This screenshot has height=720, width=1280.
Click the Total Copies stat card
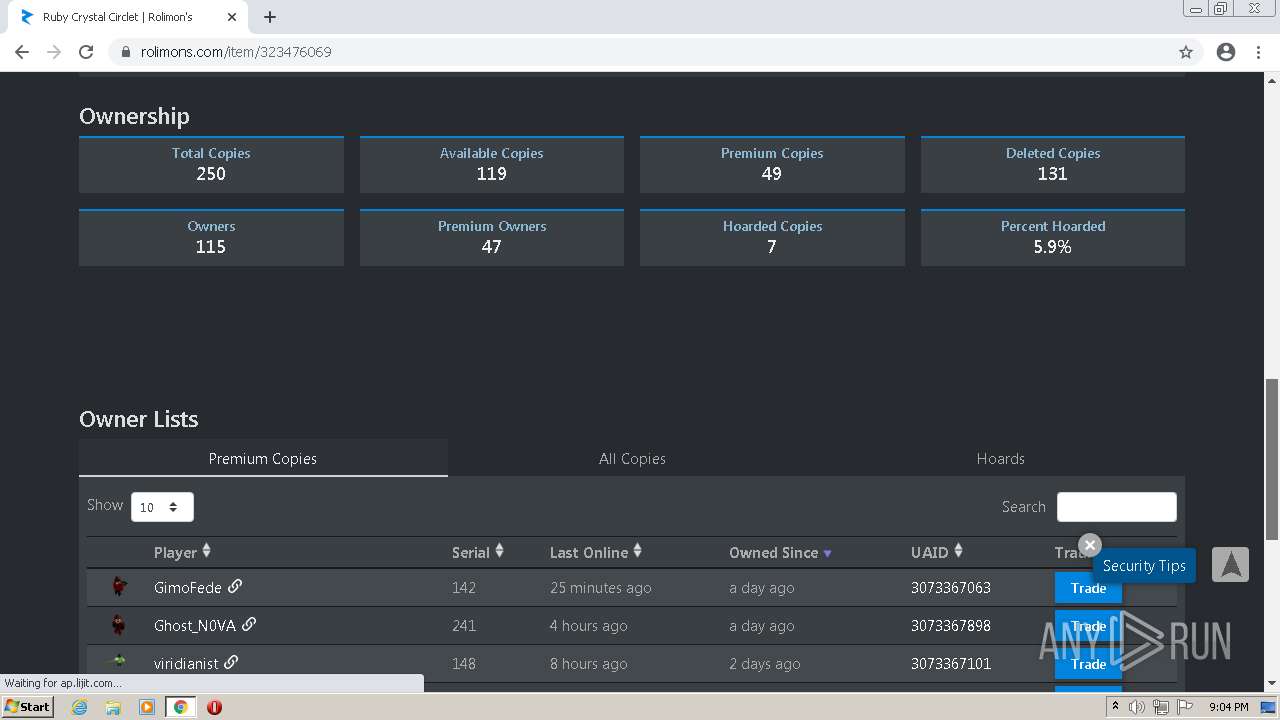click(x=211, y=165)
